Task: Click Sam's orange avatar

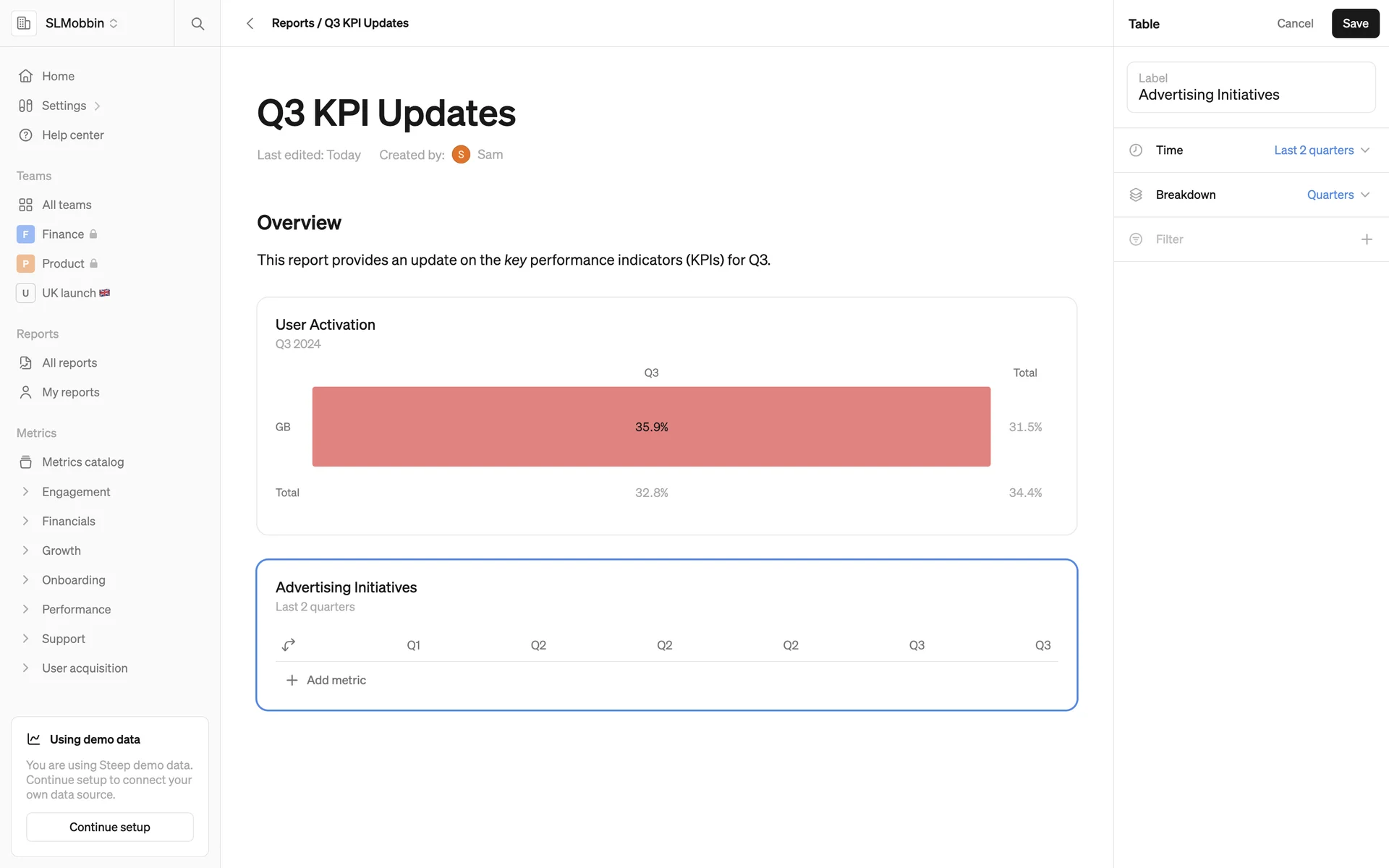Action: point(461,155)
